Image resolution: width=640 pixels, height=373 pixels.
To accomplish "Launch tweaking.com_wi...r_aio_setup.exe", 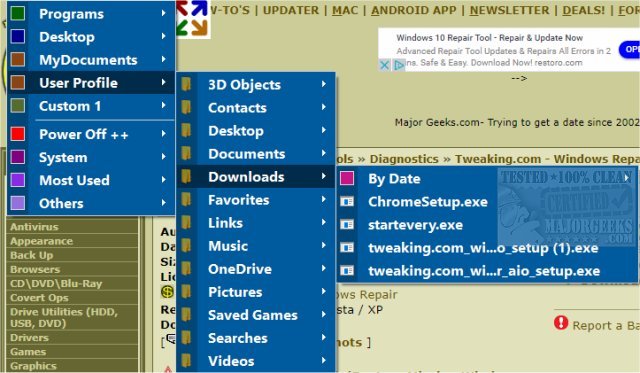I will 487,271.
